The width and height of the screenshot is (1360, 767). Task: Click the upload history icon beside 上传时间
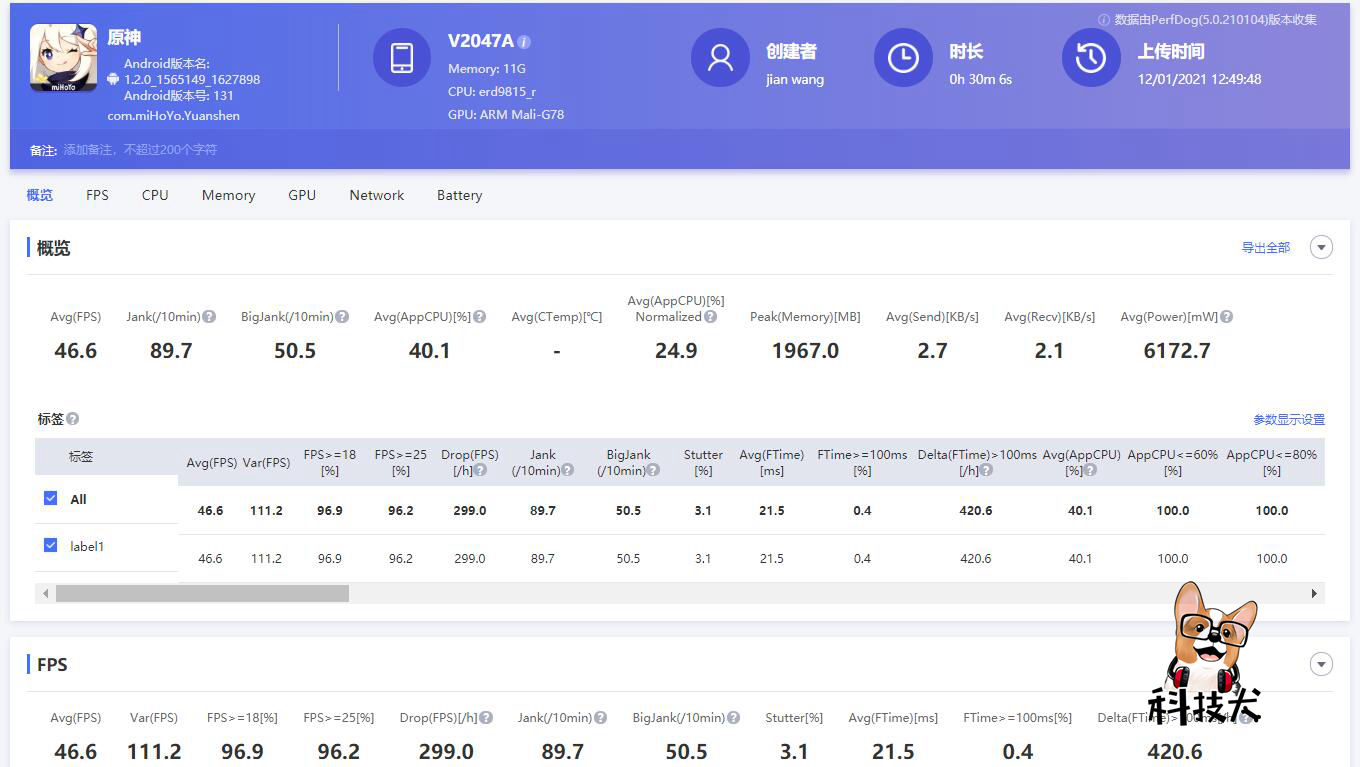pos(1090,58)
